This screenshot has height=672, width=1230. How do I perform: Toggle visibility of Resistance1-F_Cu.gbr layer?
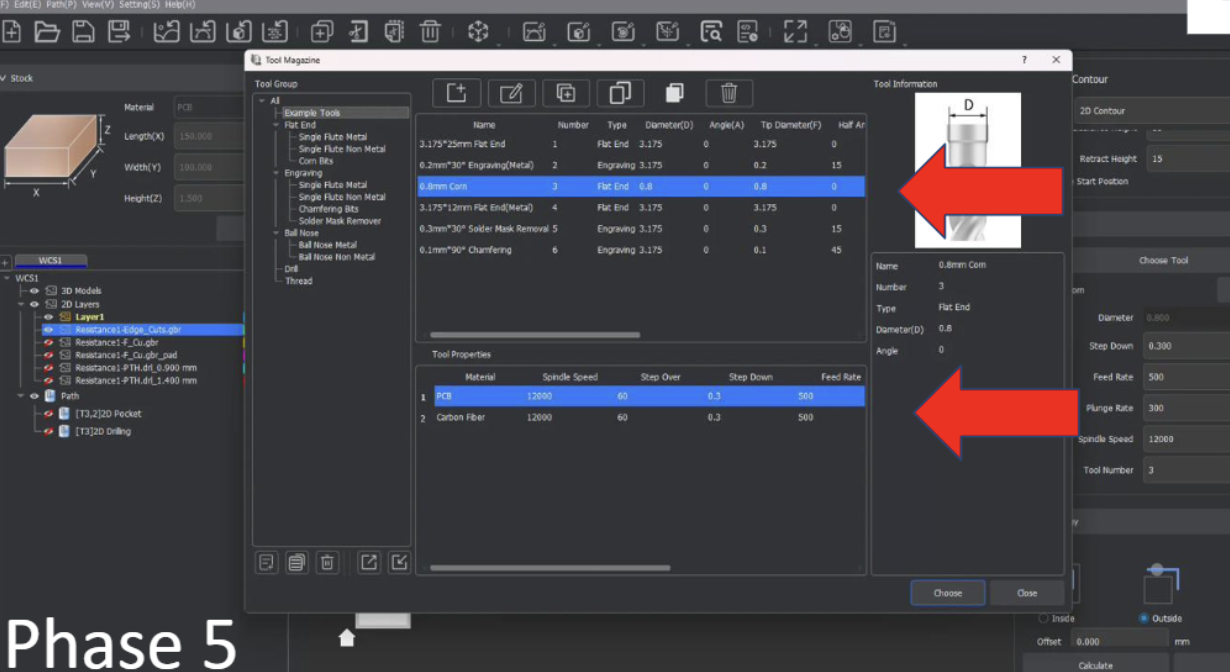point(48,342)
